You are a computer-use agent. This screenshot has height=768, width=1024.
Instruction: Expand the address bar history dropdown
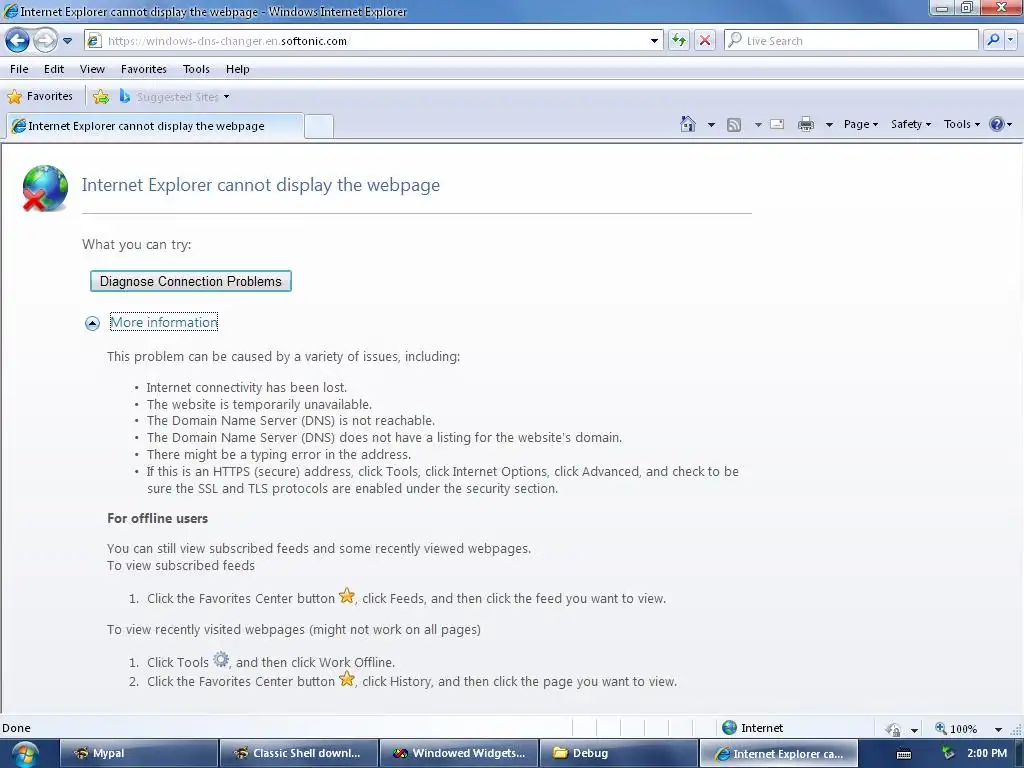coord(654,40)
